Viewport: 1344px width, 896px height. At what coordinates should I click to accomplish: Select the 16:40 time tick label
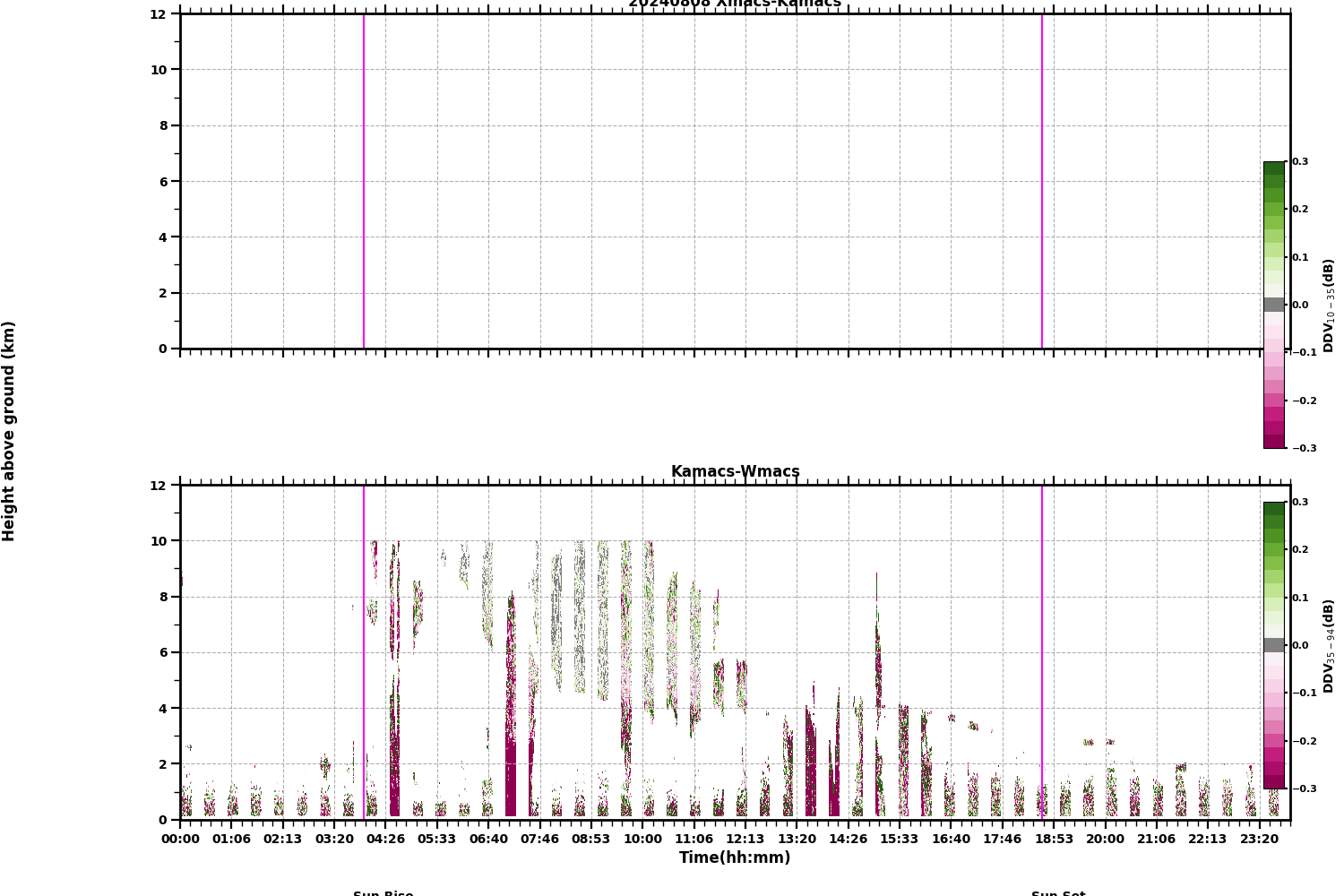951,840
